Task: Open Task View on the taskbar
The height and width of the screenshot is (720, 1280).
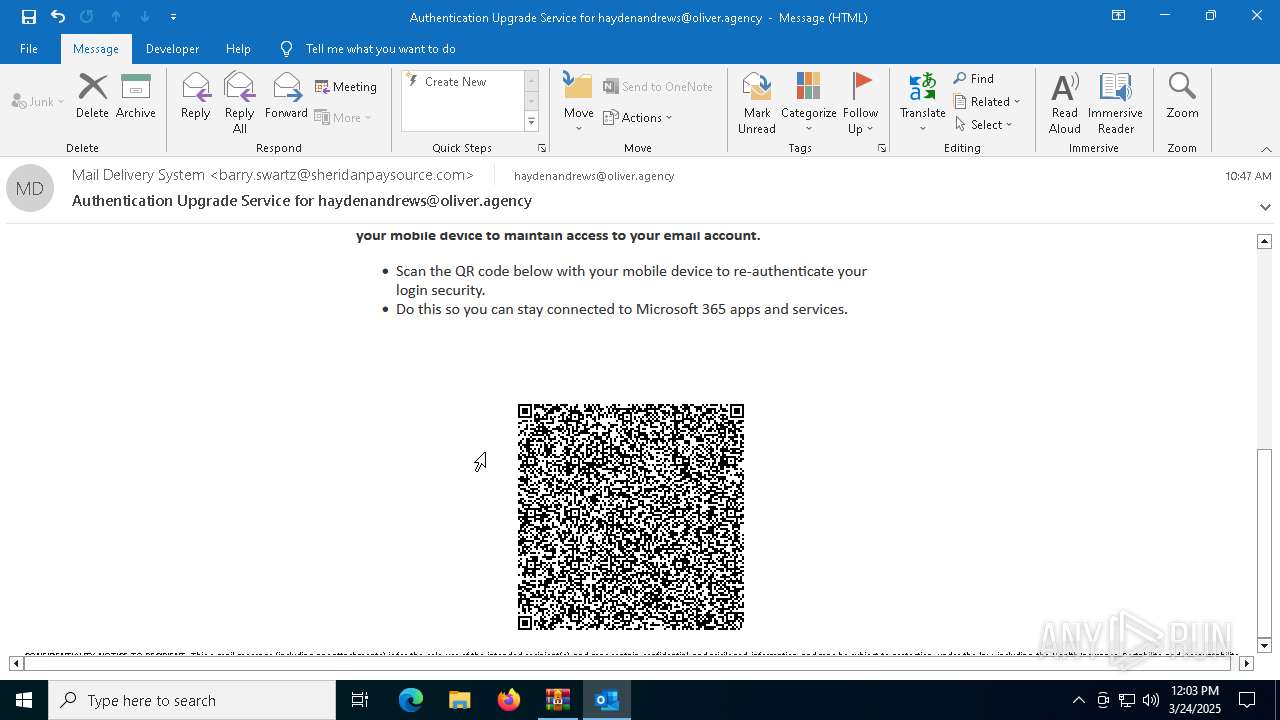Action: (x=360, y=700)
